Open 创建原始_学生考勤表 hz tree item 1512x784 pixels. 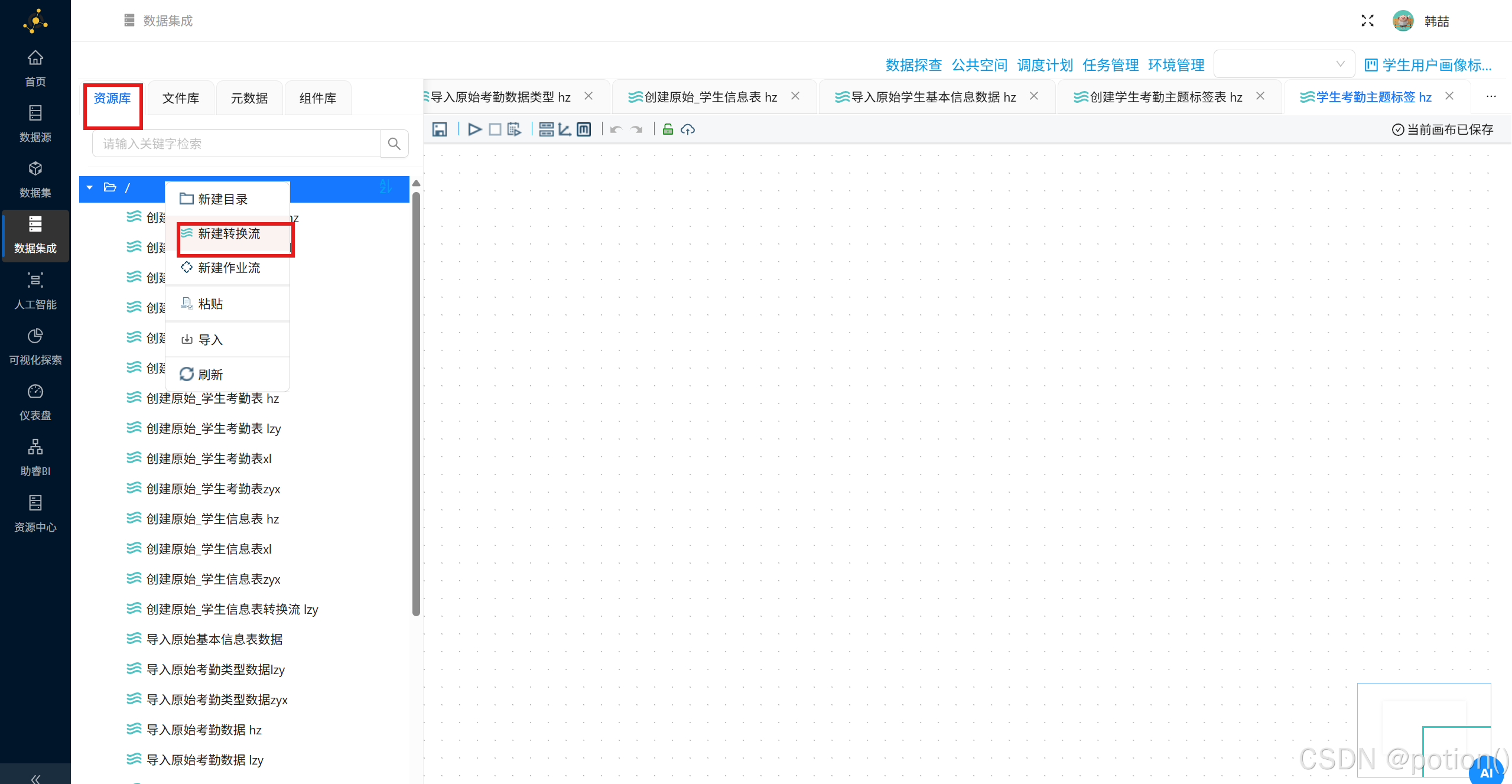click(213, 398)
